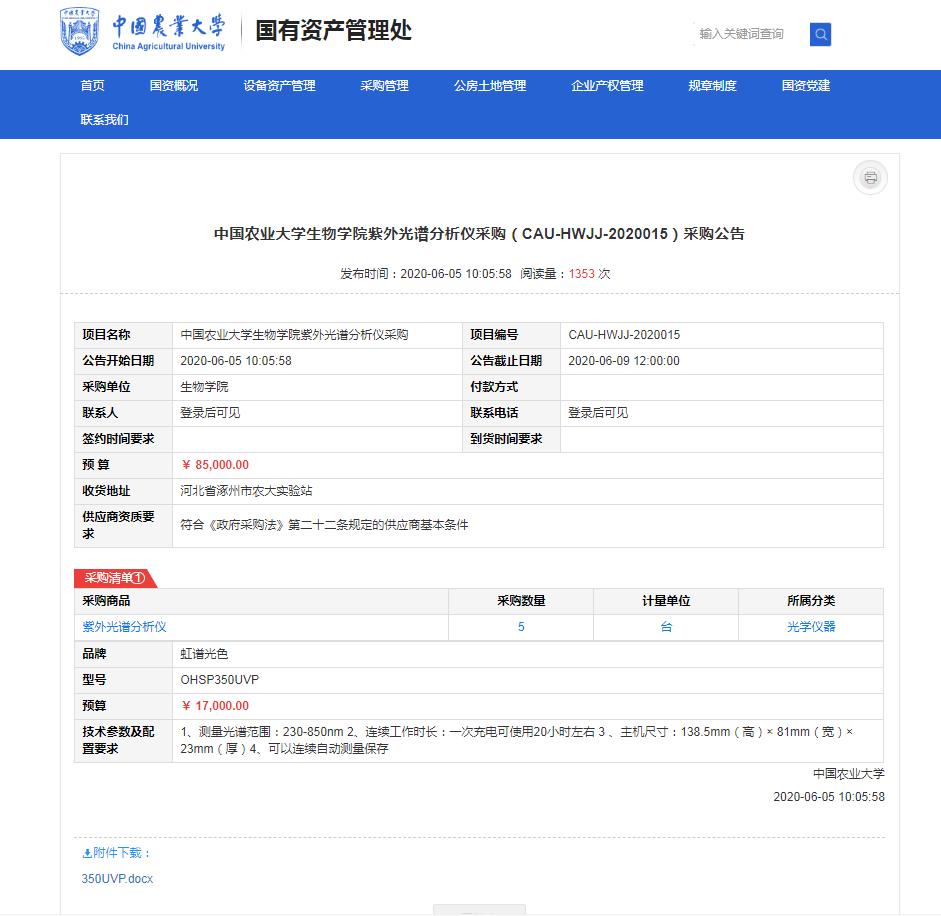Open the 国资概况 menu
941x916 pixels.
pyautogui.click(x=174, y=86)
